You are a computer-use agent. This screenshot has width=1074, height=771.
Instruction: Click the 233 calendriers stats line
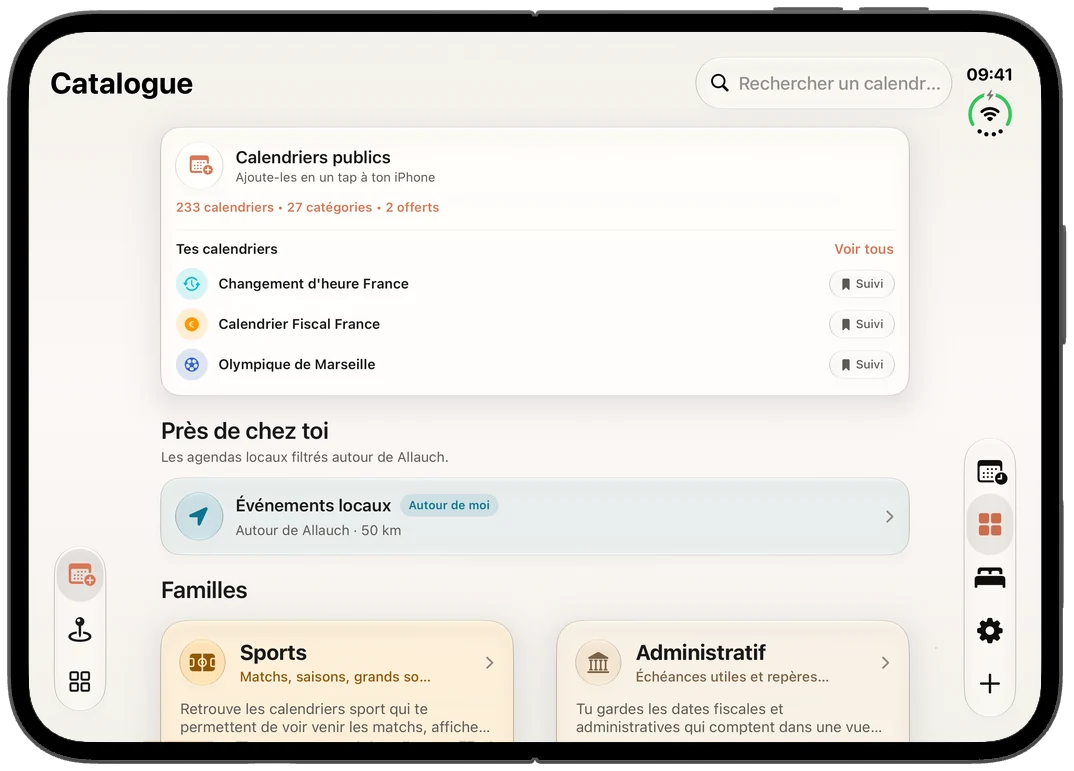[308, 207]
